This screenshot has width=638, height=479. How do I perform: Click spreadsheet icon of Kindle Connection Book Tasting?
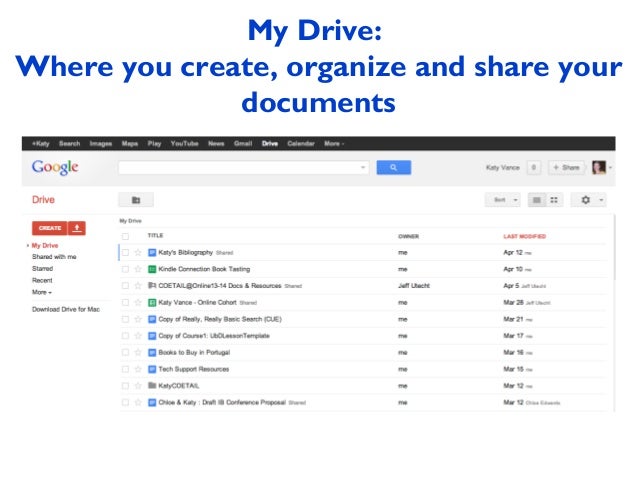(x=152, y=269)
